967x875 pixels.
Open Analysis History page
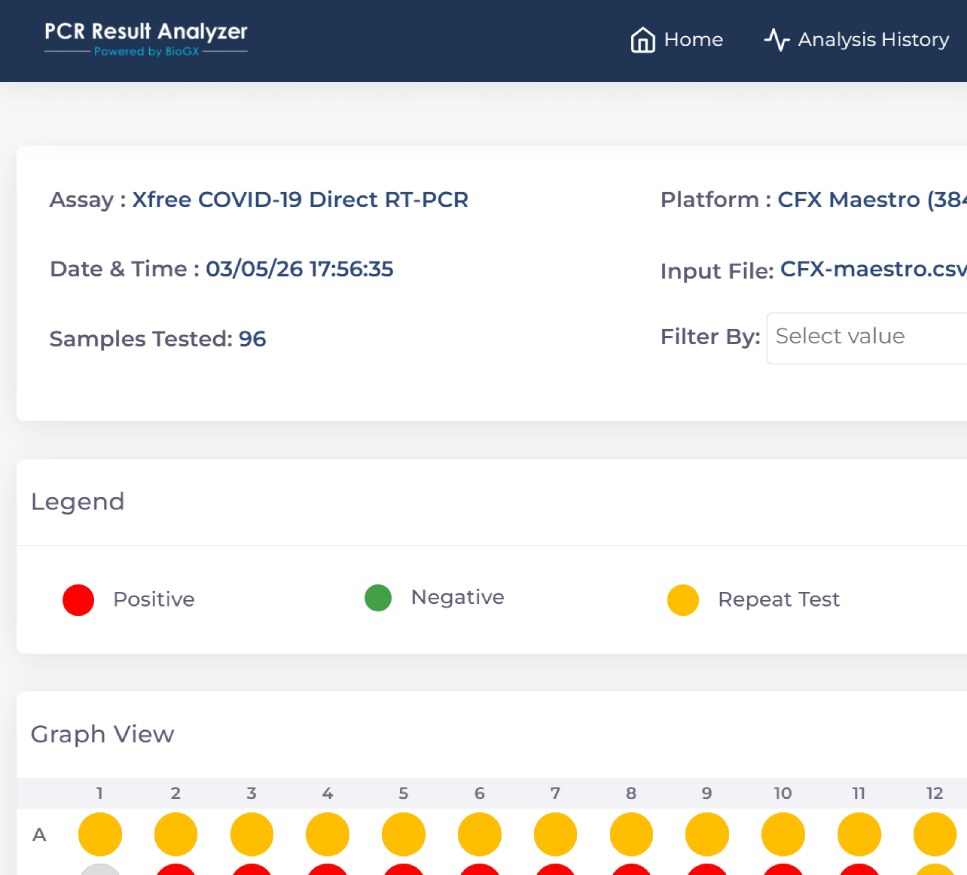pyautogui.click(x=873, y=40)
